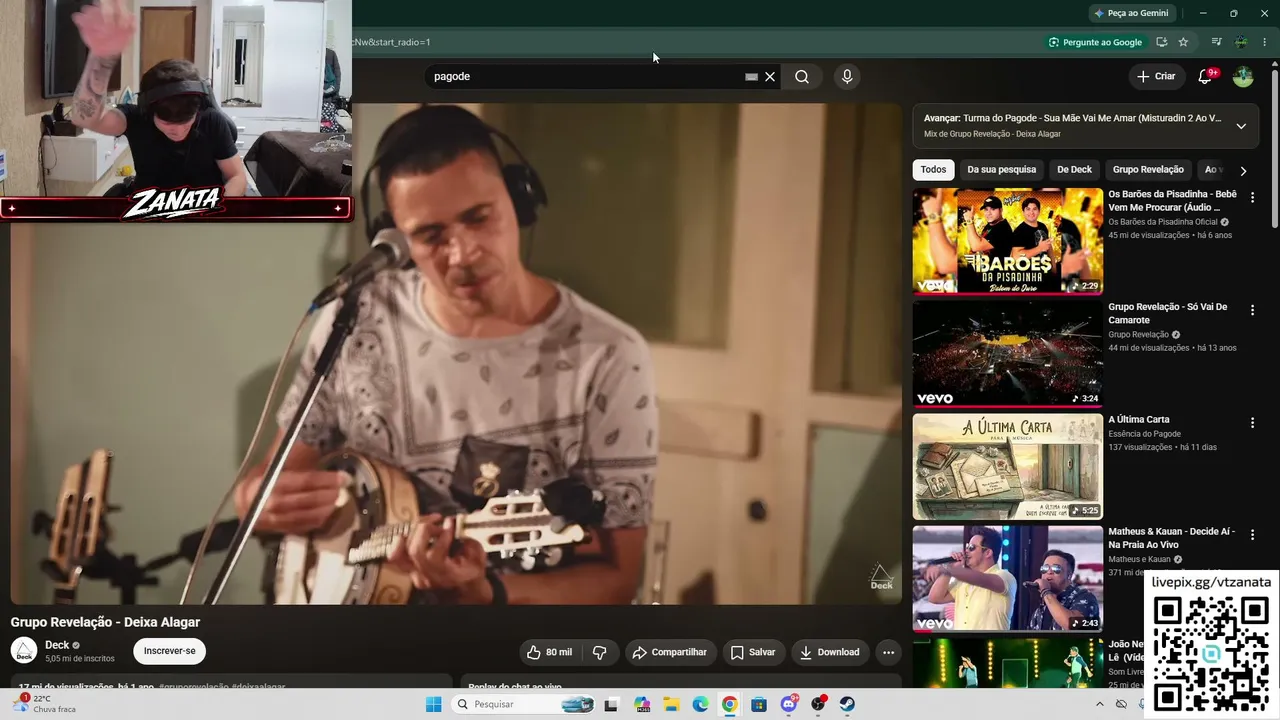Click the video player to pause playback
This screenshot has width=1280, height=720.
pyautogui.click(x=456, y=353)
